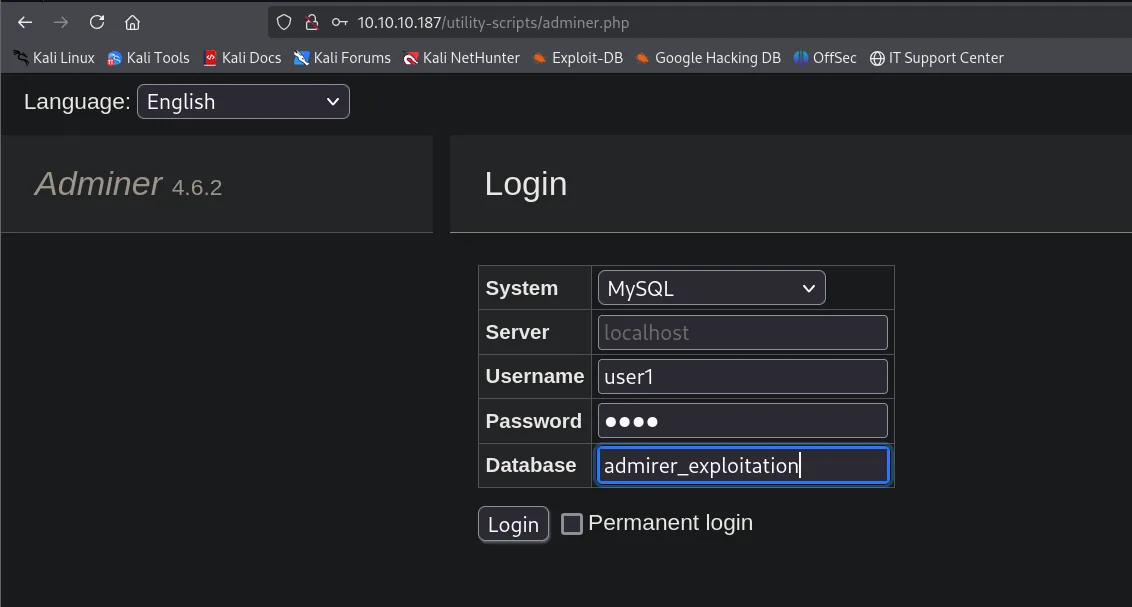Image resolution: width=1132 pixels, height=607 pixels.
Task: Click the Password input field
Action: click(742, 421)
